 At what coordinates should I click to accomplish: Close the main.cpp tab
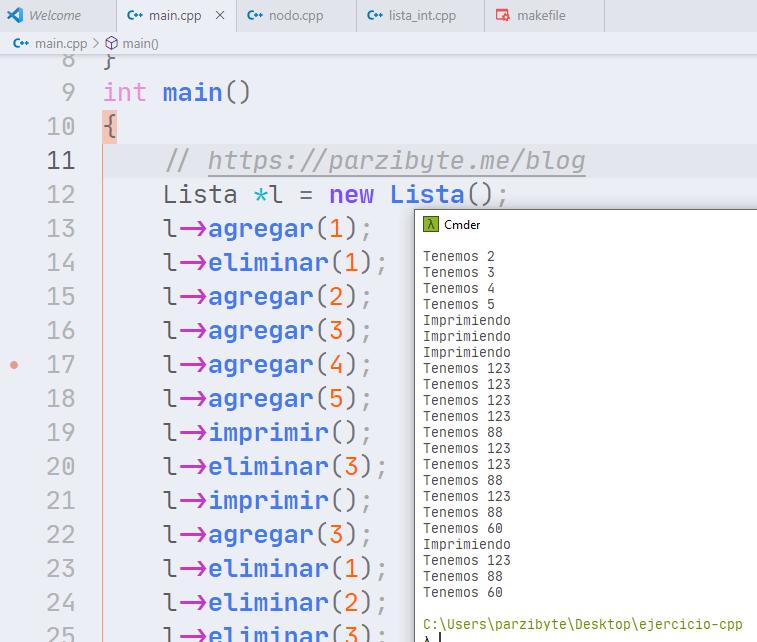point(220,15)
